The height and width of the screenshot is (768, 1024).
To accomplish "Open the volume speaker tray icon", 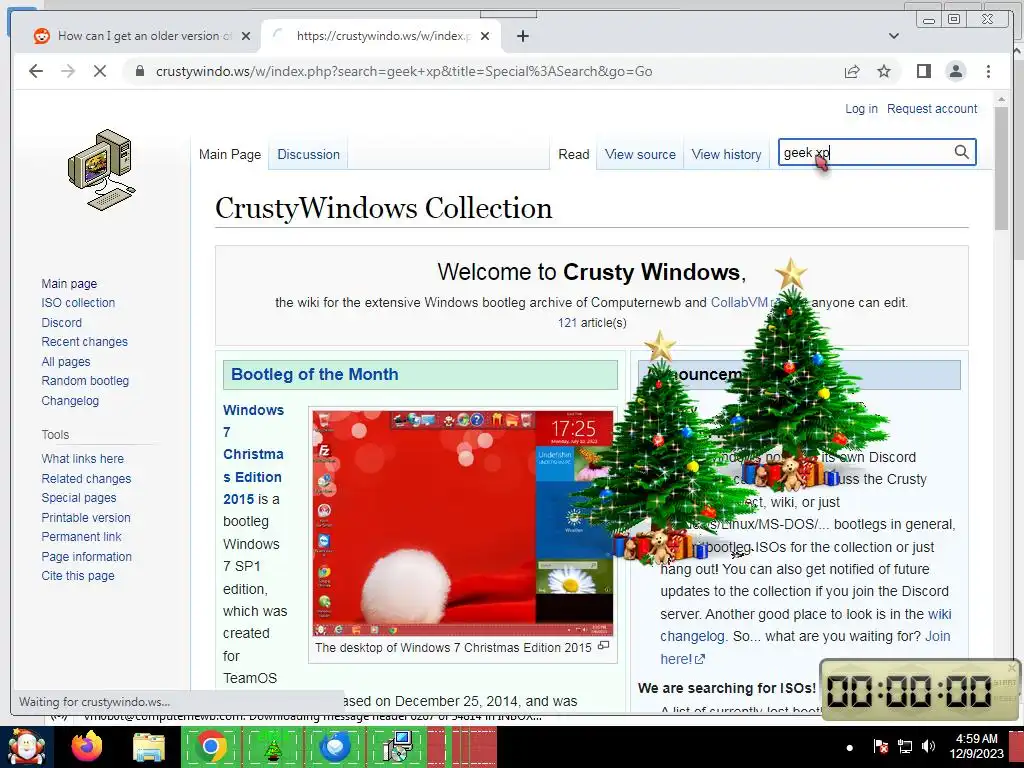I will [x=928, y=746].
